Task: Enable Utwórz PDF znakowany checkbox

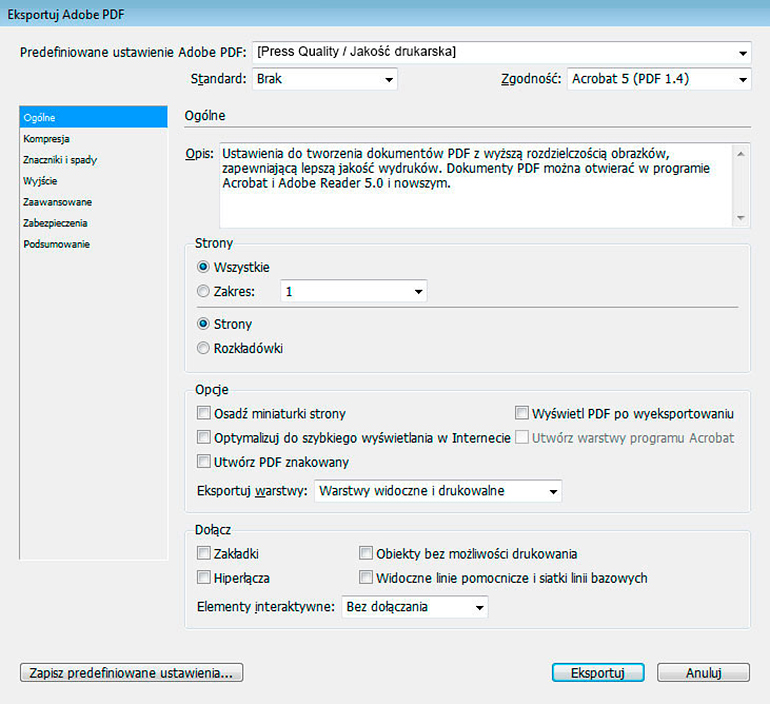Action: coord(203,461)
